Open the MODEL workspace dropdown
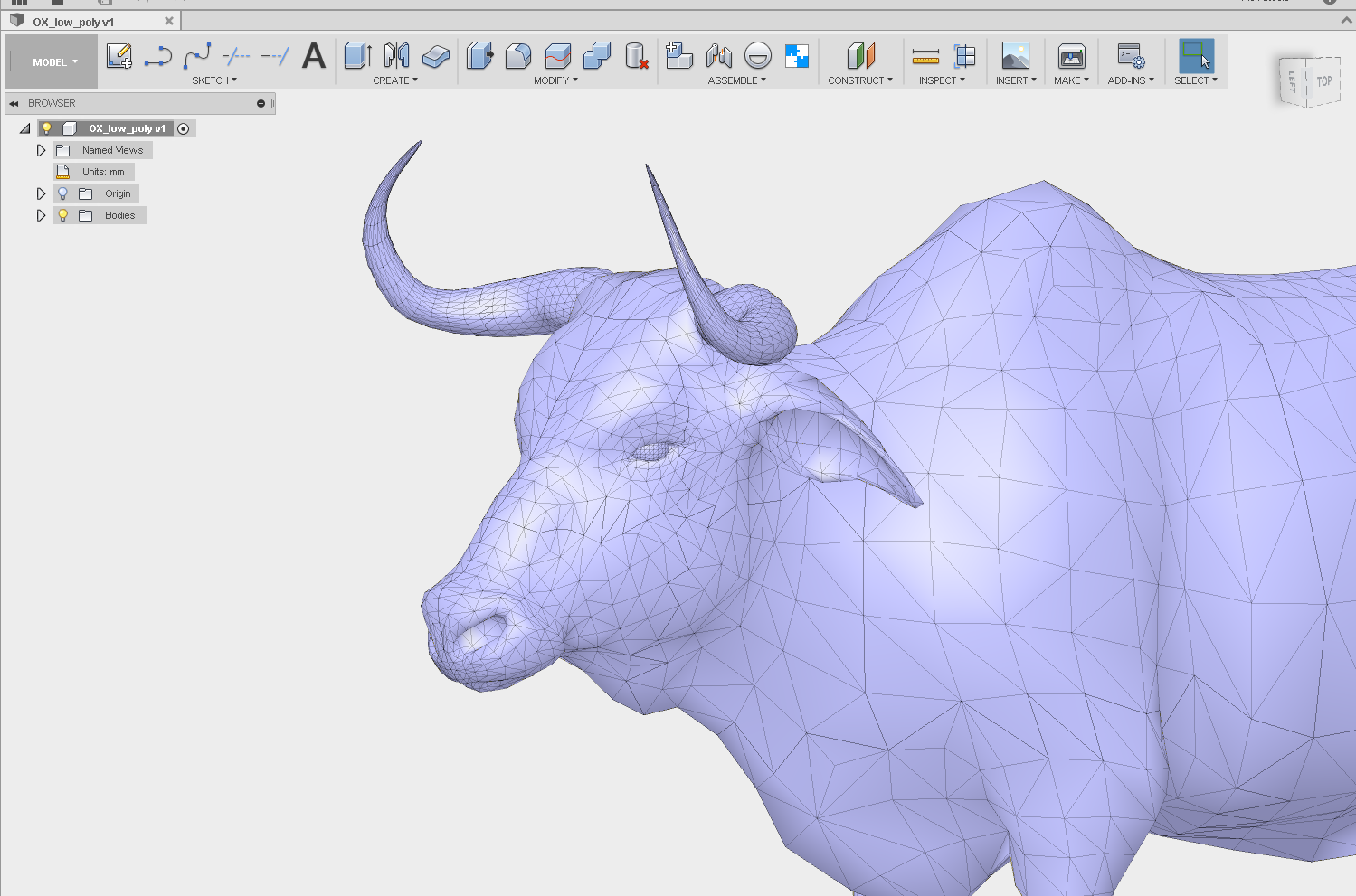The width and height of the screenshot is (1356, 896). [x=54, y=62]
